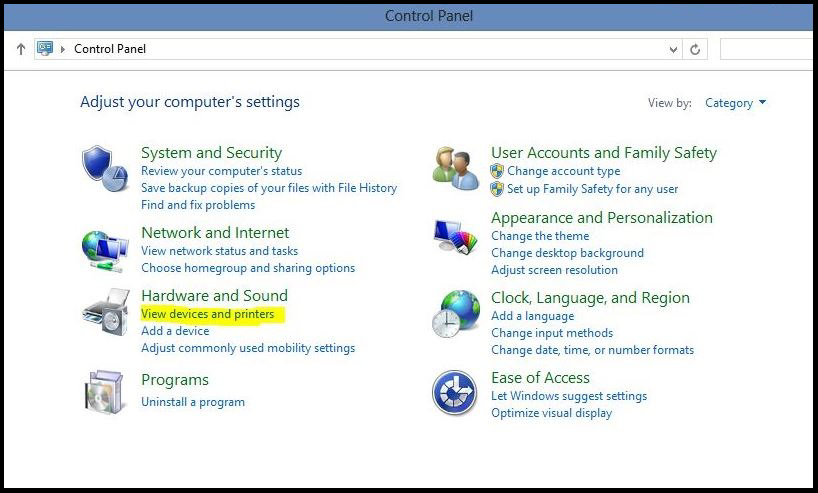The height and width of the screenshot is (493, 818).
Task: Click the Programs disc box icon
Action: tap(104, 392)
